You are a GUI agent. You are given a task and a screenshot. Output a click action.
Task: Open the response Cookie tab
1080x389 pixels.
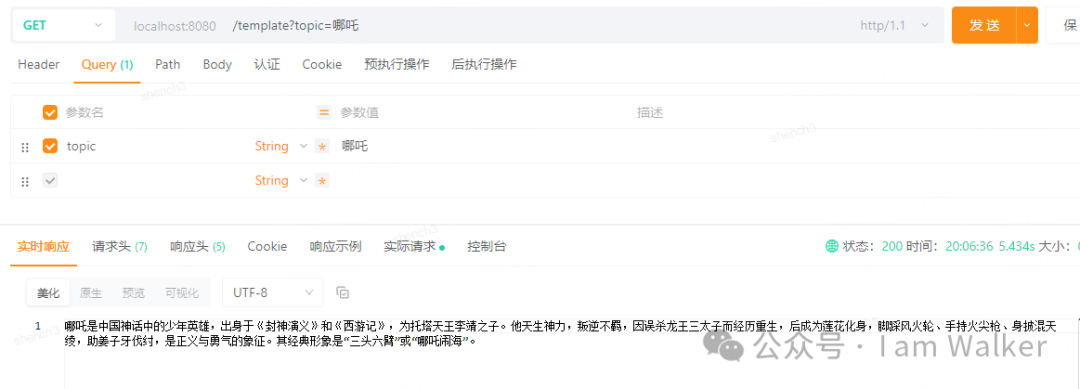coord(267,246)
